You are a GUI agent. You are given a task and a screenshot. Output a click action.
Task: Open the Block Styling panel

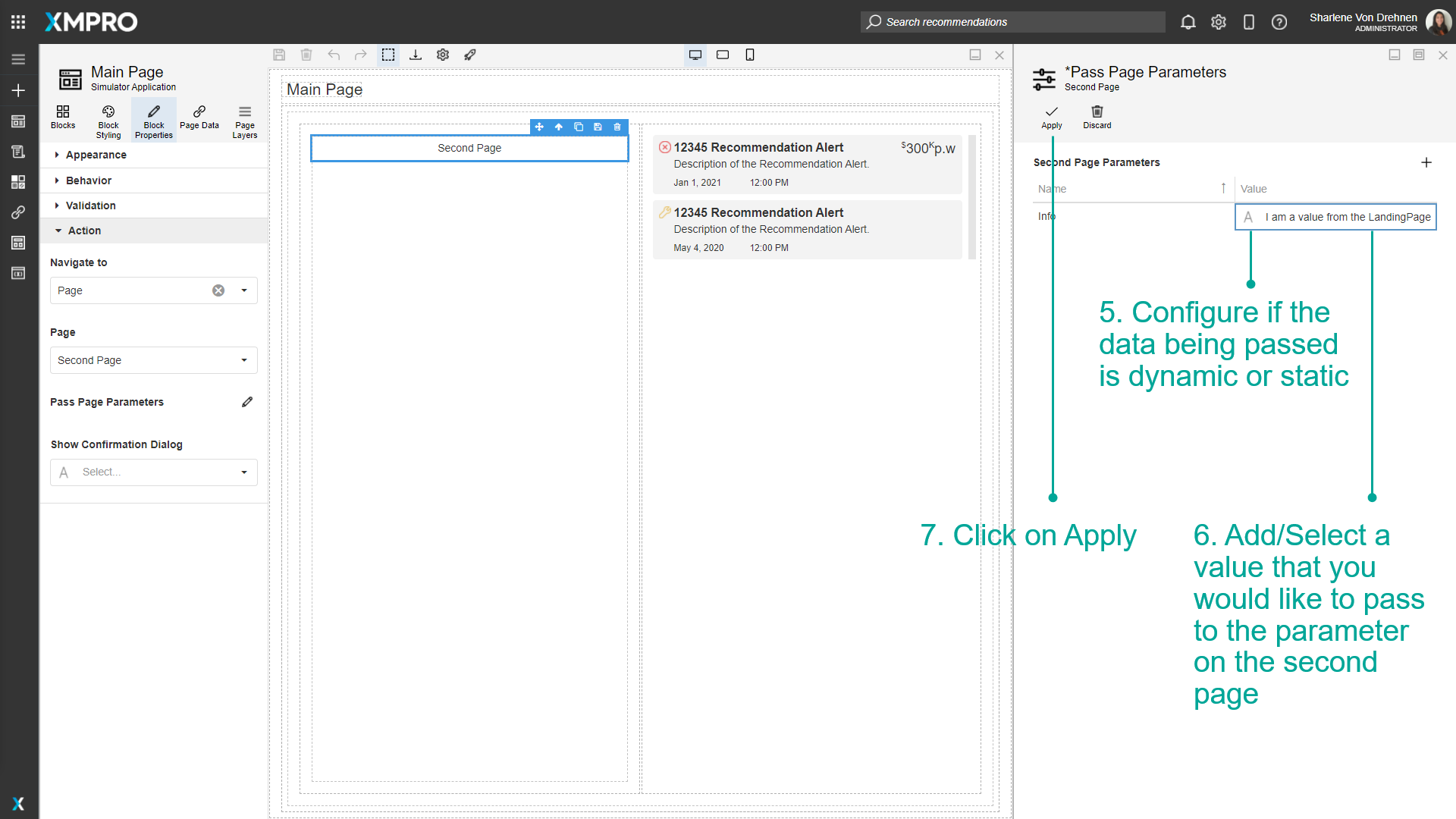[108, 119]
